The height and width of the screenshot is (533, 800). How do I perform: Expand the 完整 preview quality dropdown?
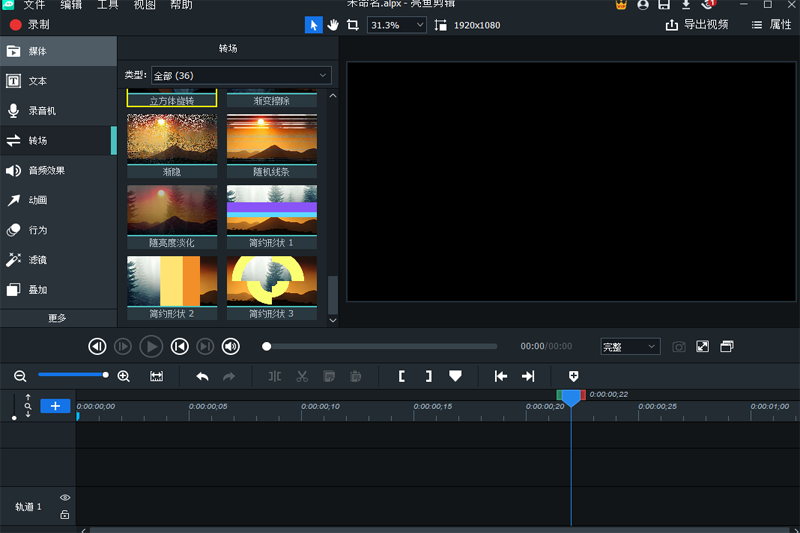pos(629,346)
